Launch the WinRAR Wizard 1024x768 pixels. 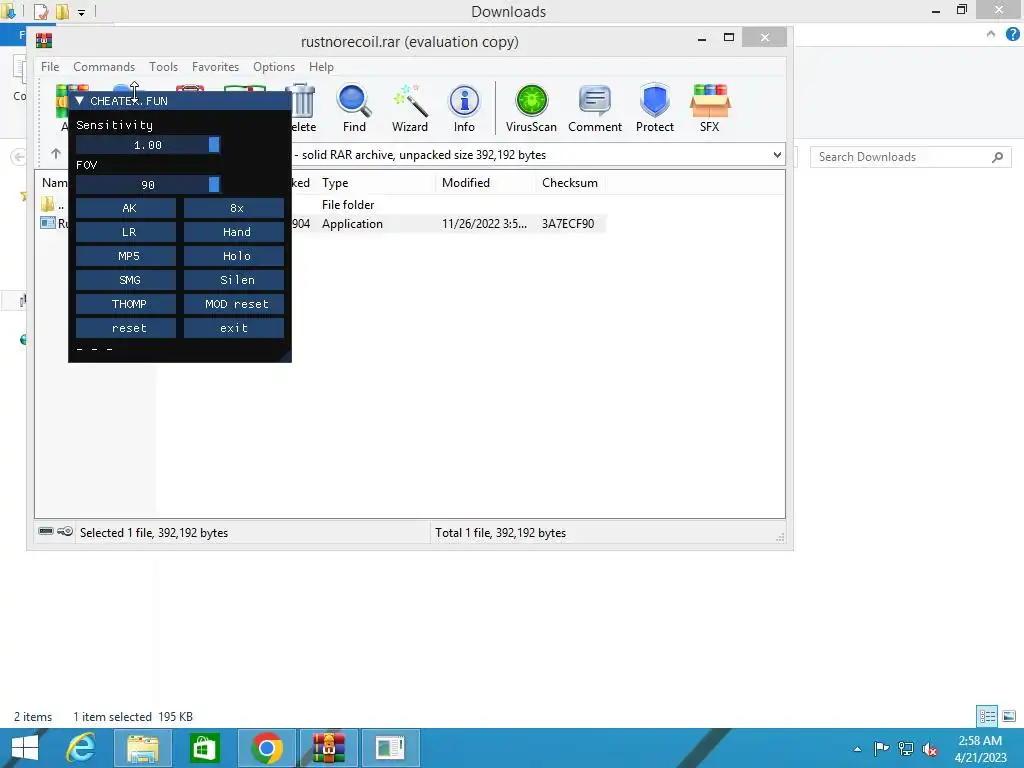[409, 108]
